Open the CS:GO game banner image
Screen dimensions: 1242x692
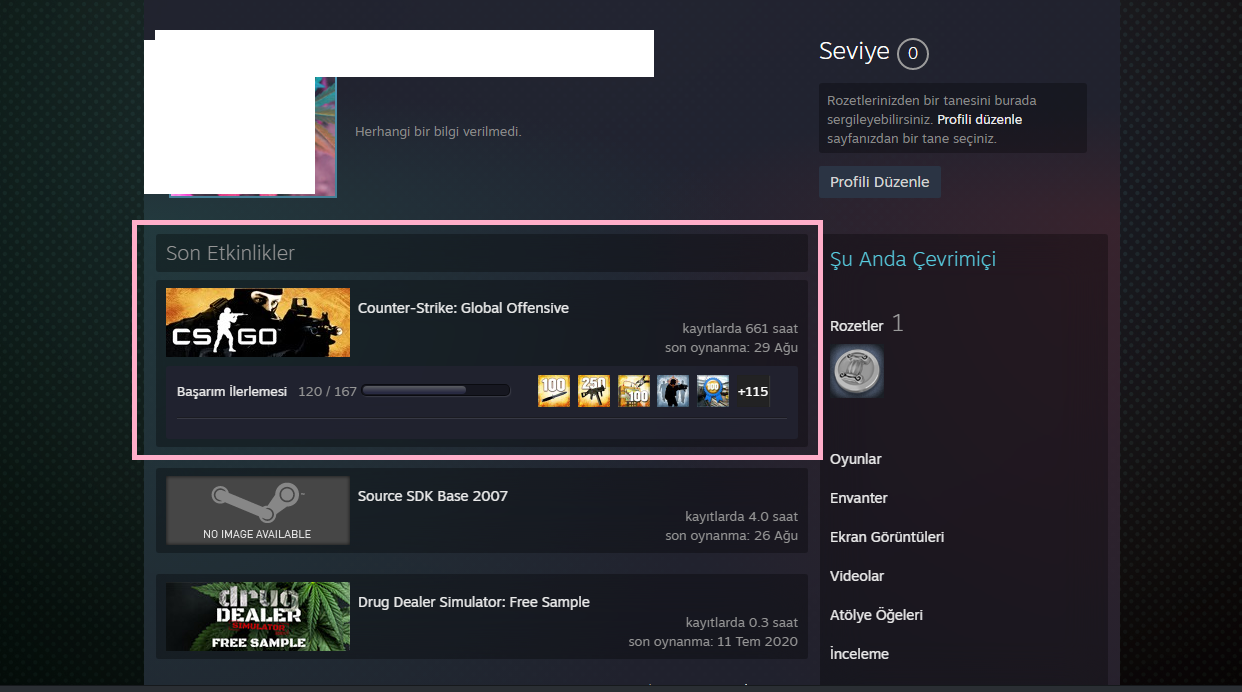(258, 322)
